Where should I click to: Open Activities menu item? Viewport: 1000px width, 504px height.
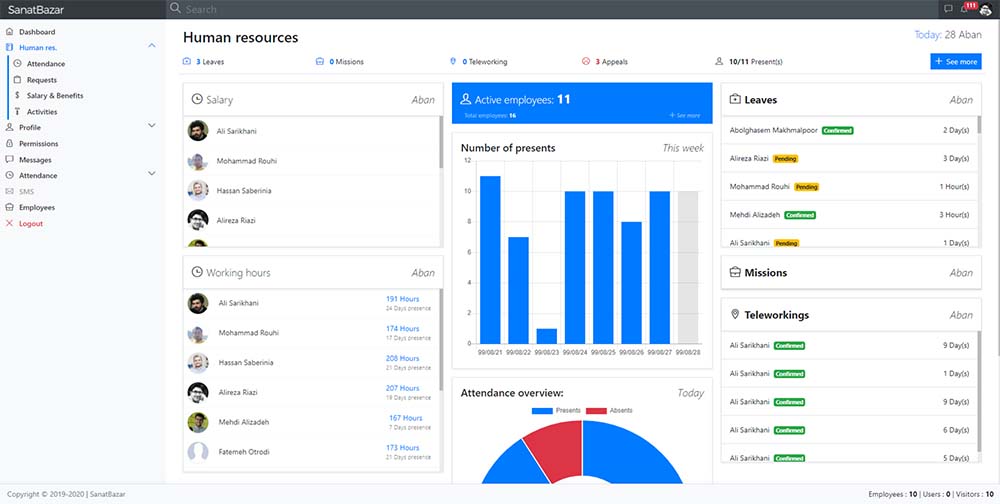point(42,112)
